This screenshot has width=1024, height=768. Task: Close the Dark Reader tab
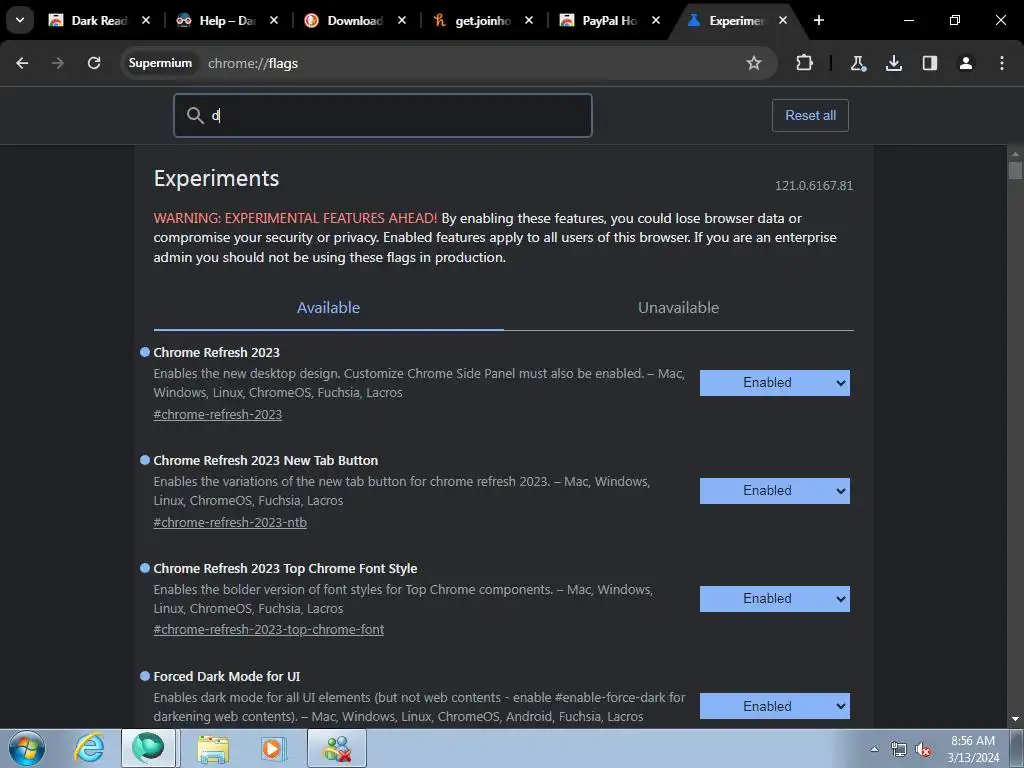coord(146,20)
